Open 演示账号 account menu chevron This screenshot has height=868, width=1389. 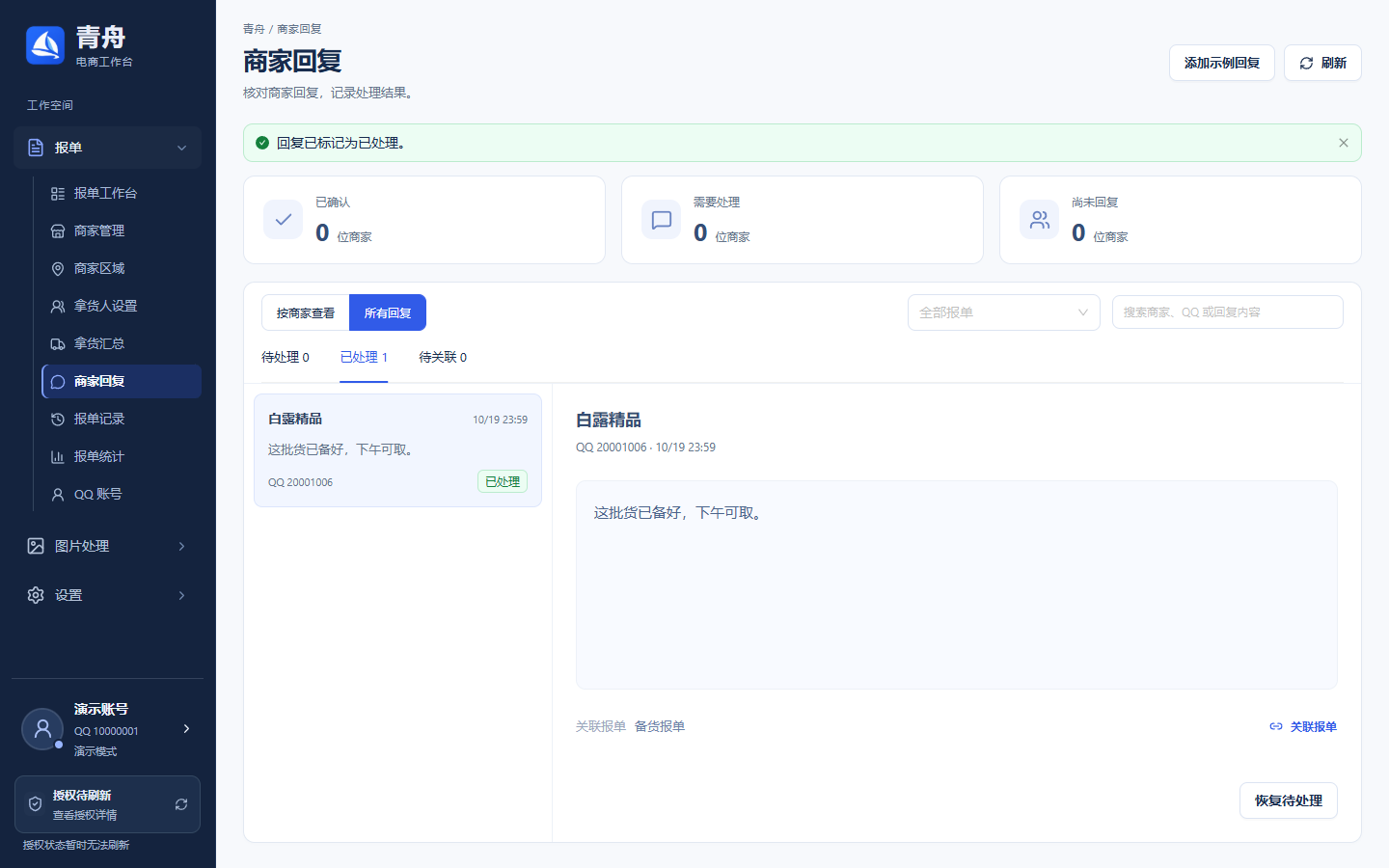point(186,728)
